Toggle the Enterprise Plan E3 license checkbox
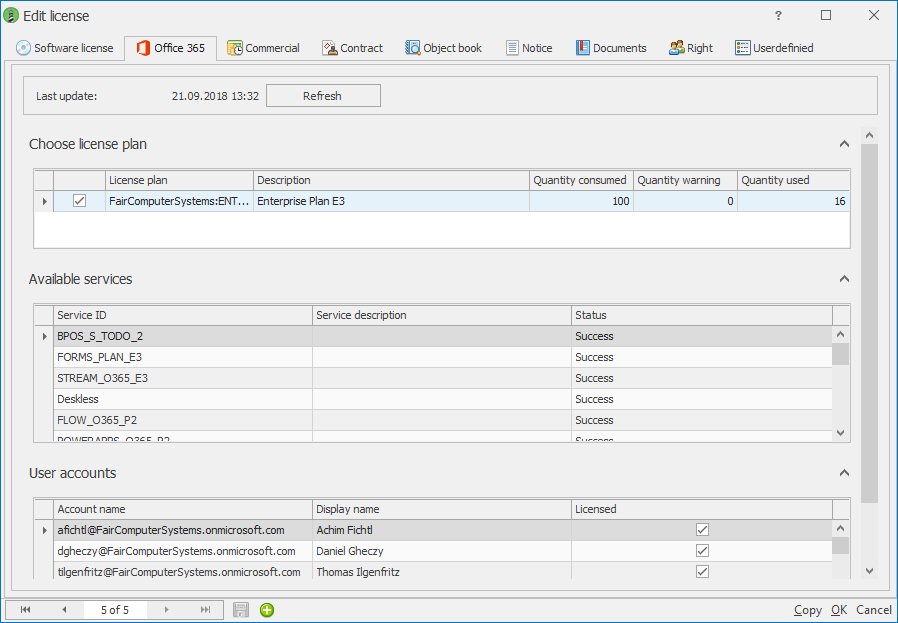The image size is (898, 623). coord(80,201)
